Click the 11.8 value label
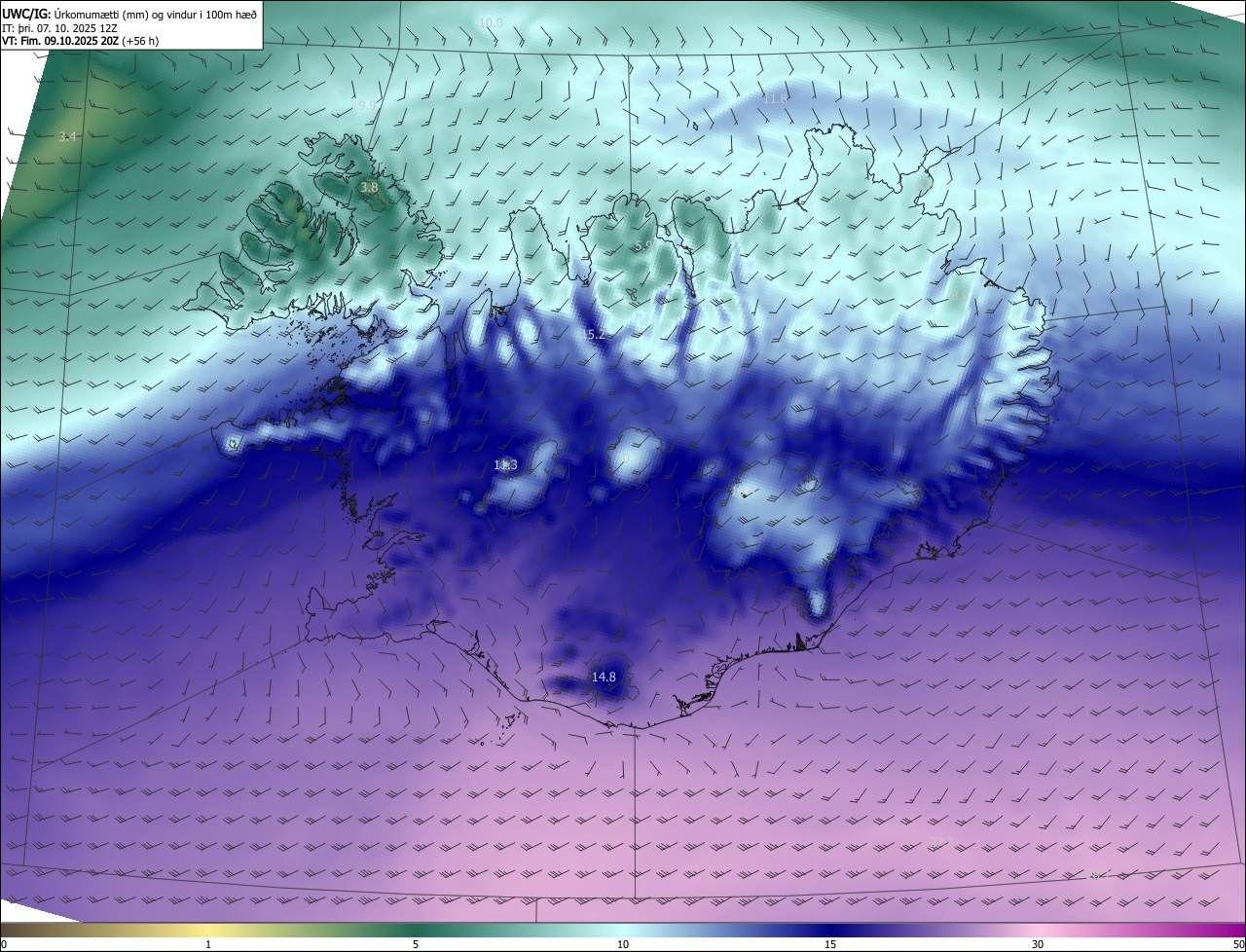The width and height of the screenshot is (1246, 952). (775, 99)
